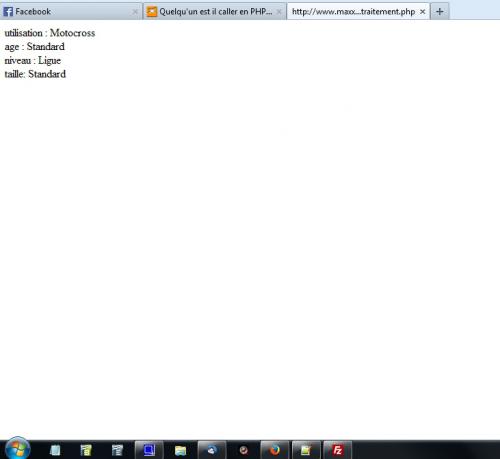
Task: Open the blue cloud app in taskbar
Action: point(212,450)
